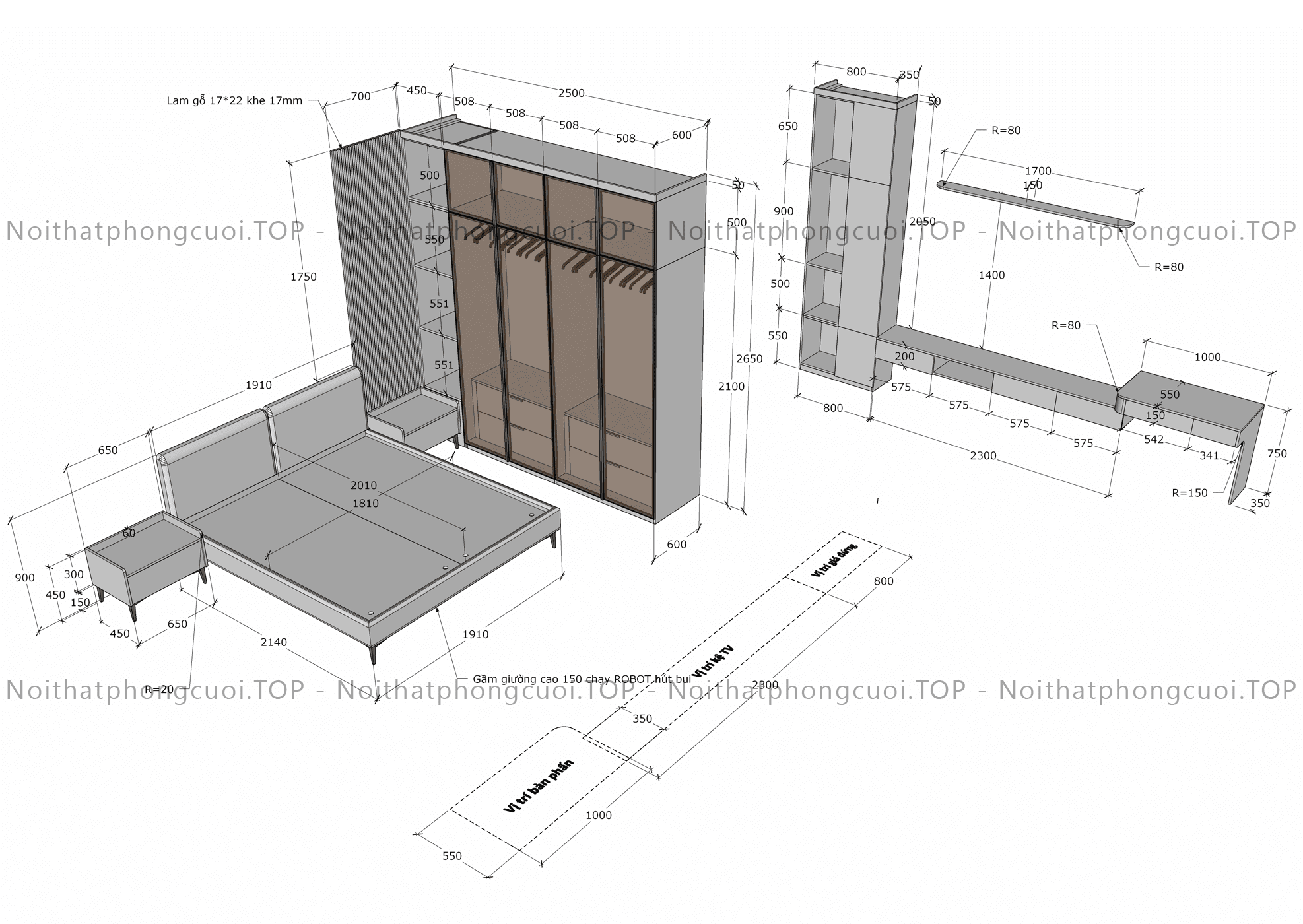Click the 'Lam gỗ 17*22 khe 17mm' annotation

point(234,101)
